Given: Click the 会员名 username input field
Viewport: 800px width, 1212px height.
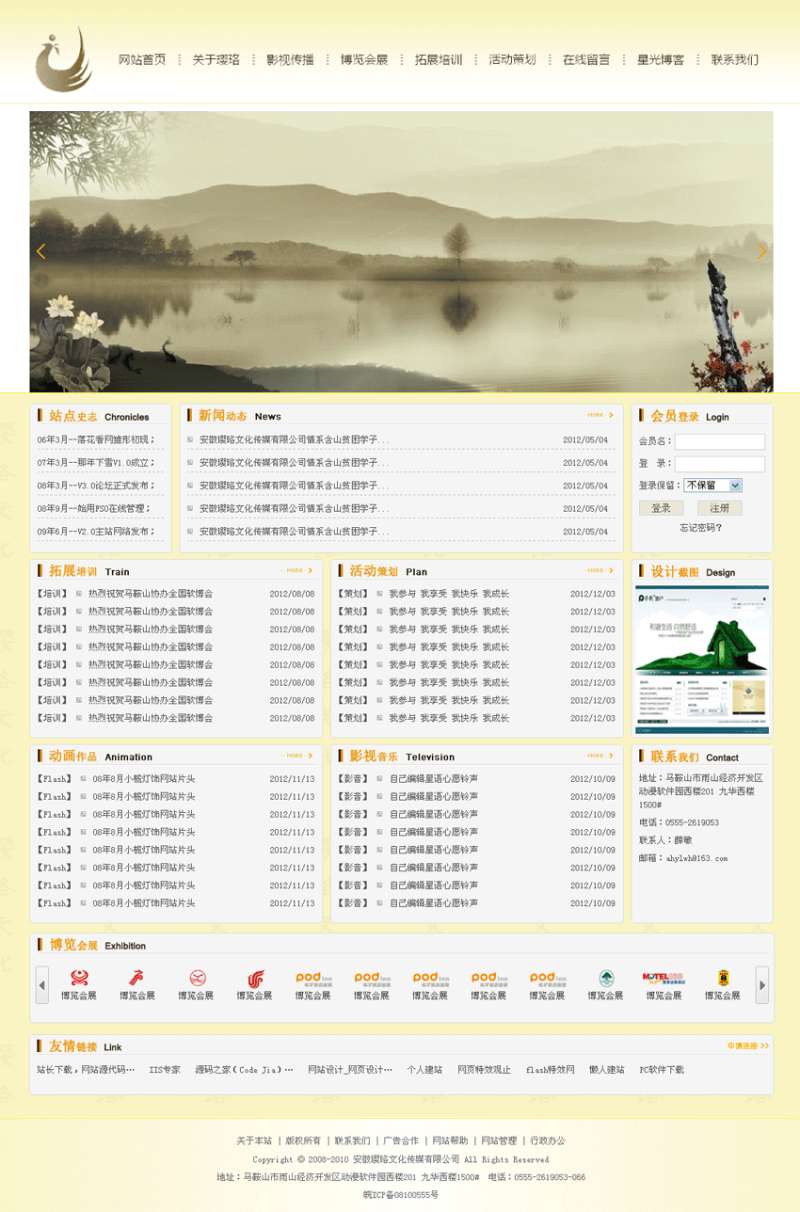Looking at the screenshot, I should [719, 441].
